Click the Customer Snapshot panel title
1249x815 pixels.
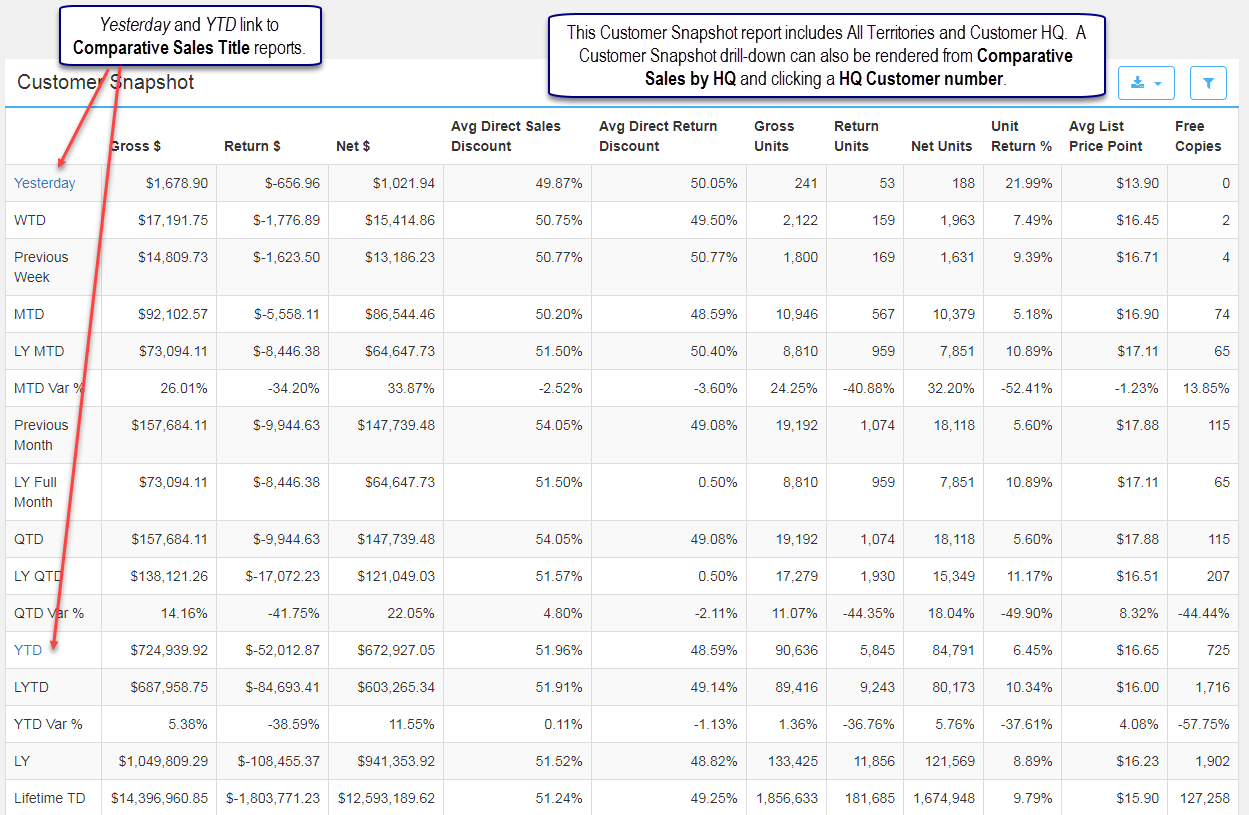click(106, 83)
